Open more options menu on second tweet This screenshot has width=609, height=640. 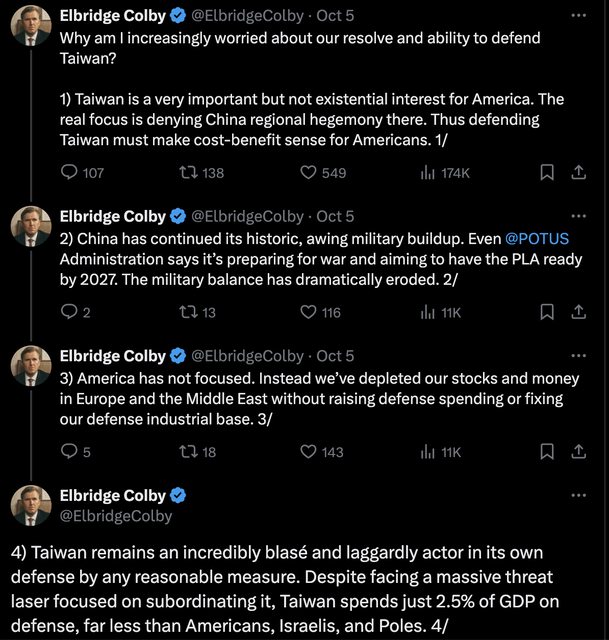point(578,216)
